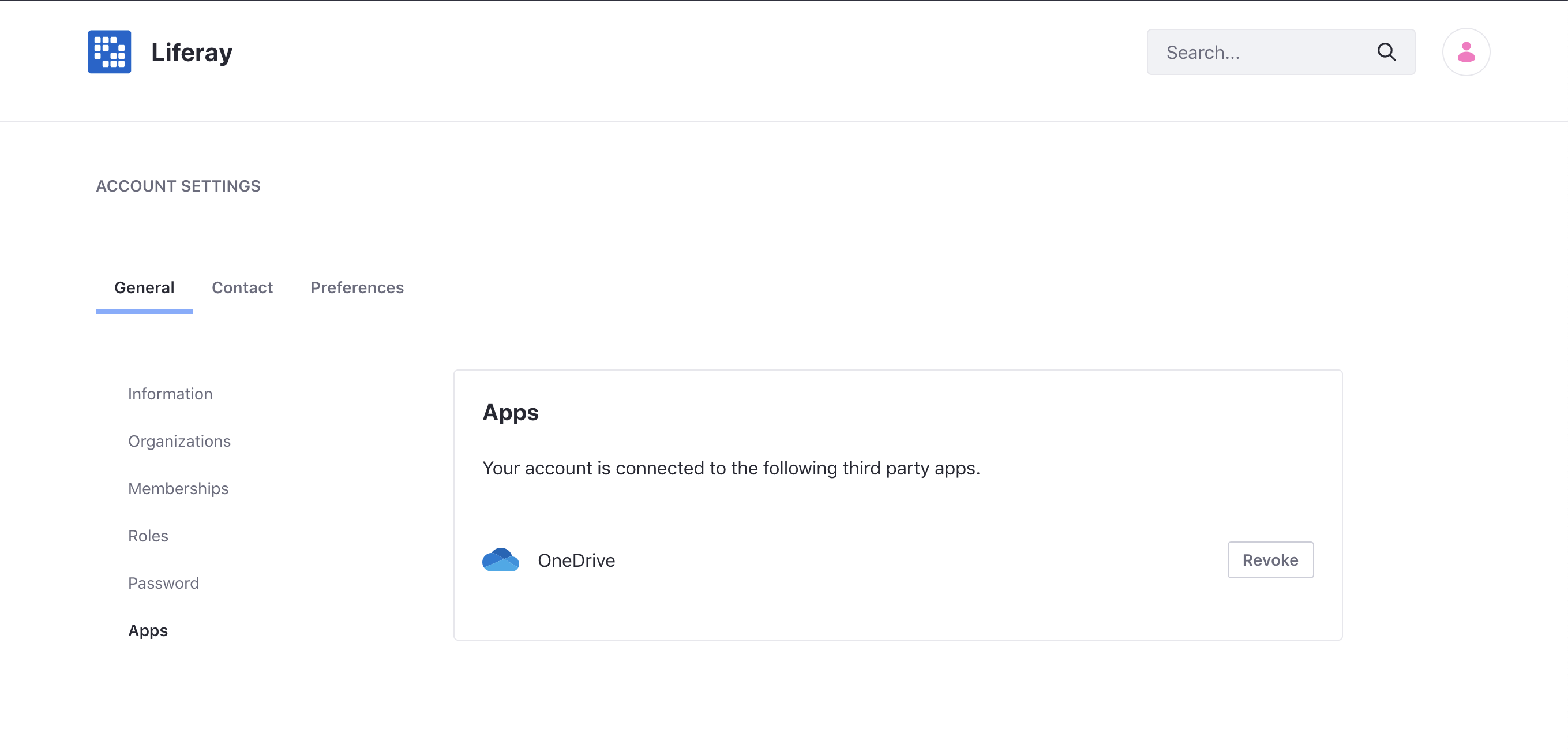Open Organizations in the sidebar

179,441
